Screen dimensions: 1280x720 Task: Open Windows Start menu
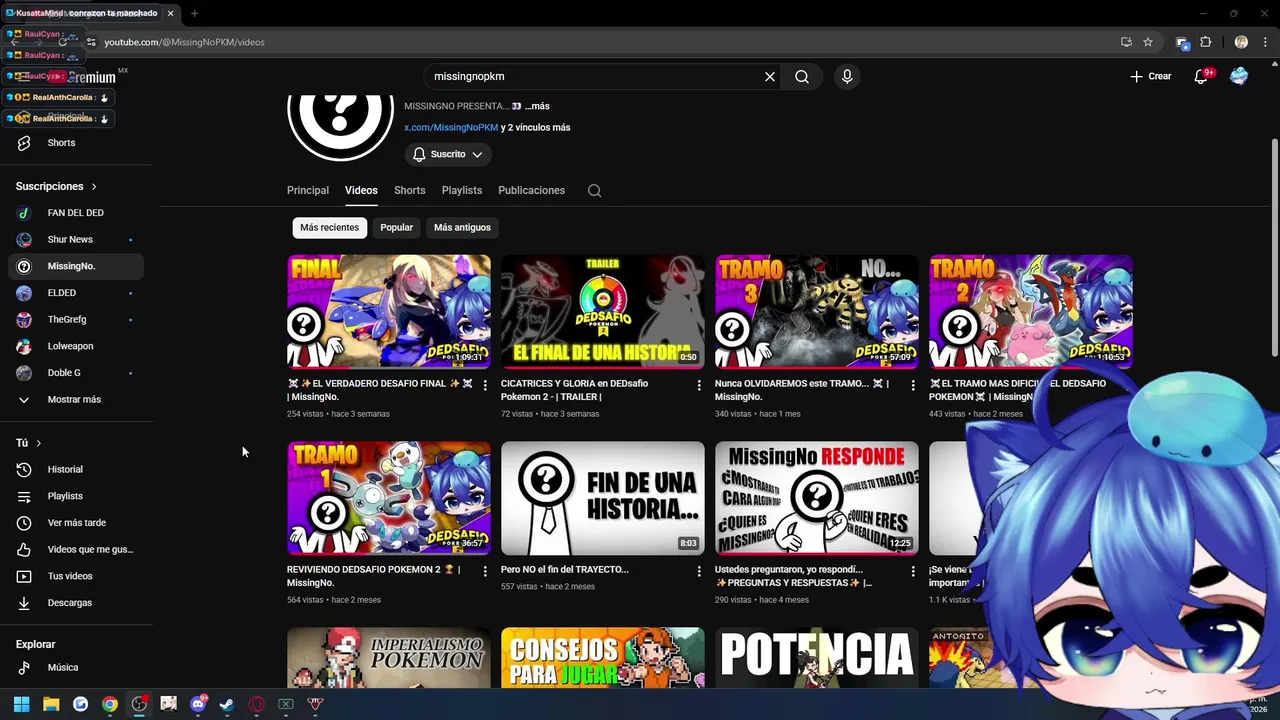click(x=22, y=704)
